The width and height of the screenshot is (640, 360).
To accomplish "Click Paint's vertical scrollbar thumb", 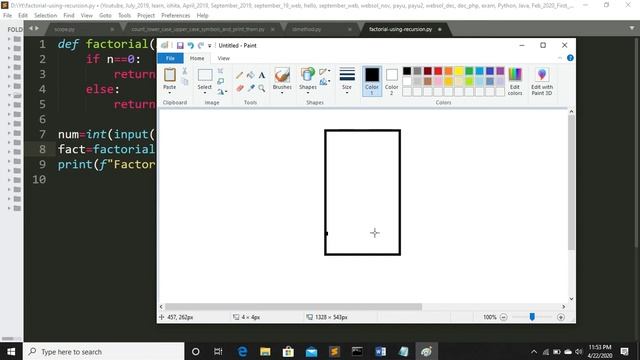I will tap(571, 183).
